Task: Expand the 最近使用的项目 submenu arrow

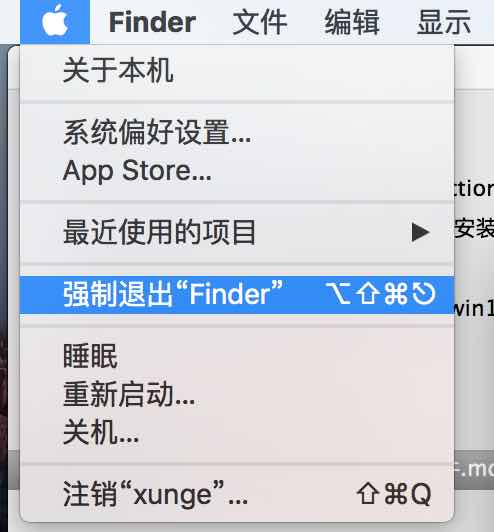Action: pyautogui.click(x=421, y=232)
